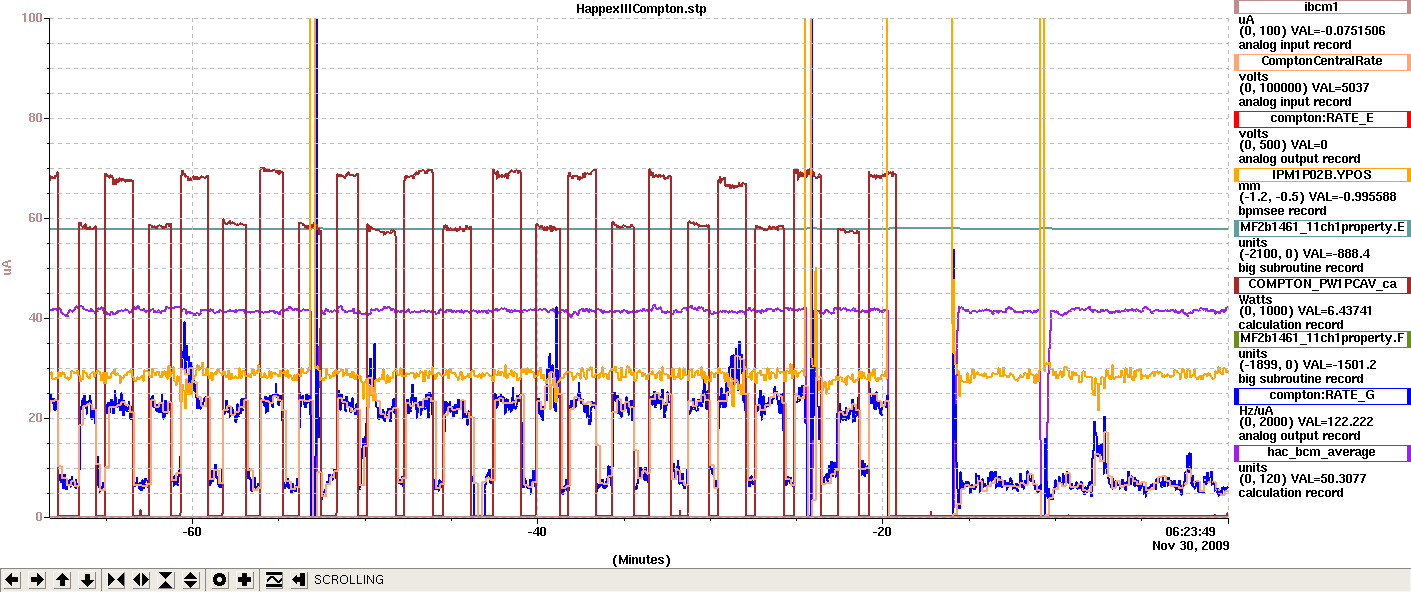1411x592 pixels.
Task: Click the outward-pointing horizontal triangles time zoom icon
Action: click(141, 580)
